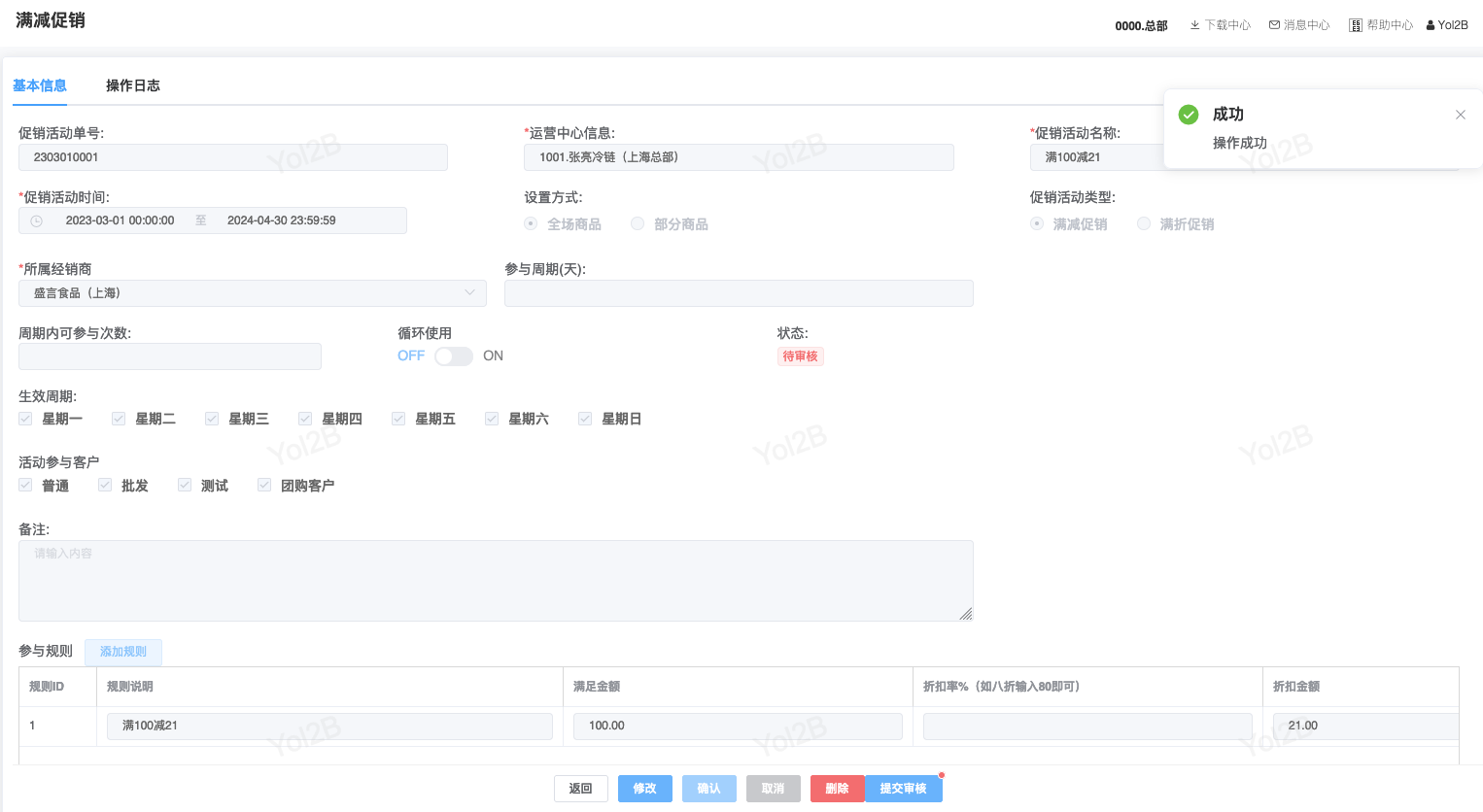Image resolution: width=1483 pixels, height=812 pixels.
Task: Click the 促销活动单号 input field
Action: click(x=233, y=157)
